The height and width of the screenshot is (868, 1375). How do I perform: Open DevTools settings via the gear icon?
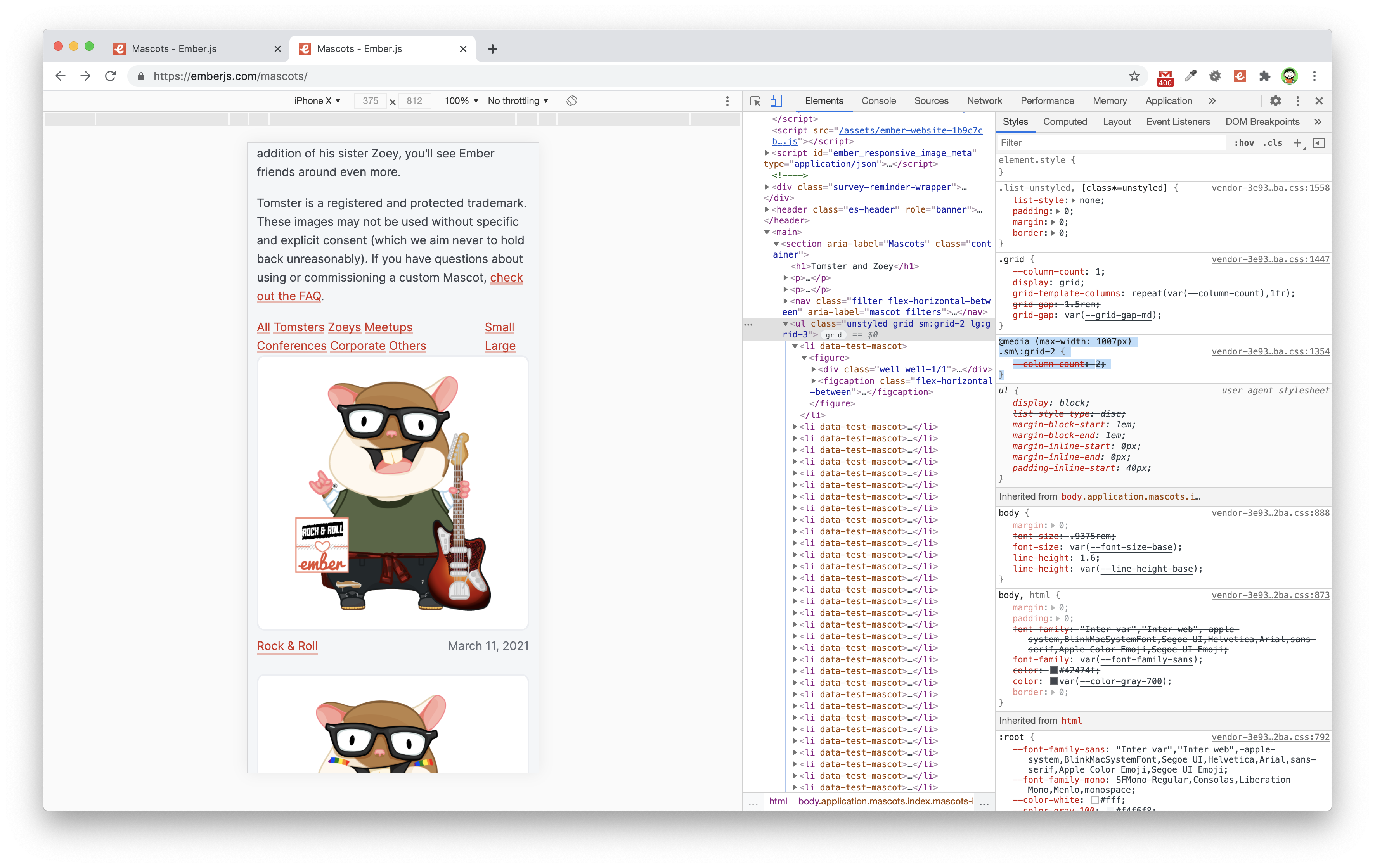coord(1276,101)
